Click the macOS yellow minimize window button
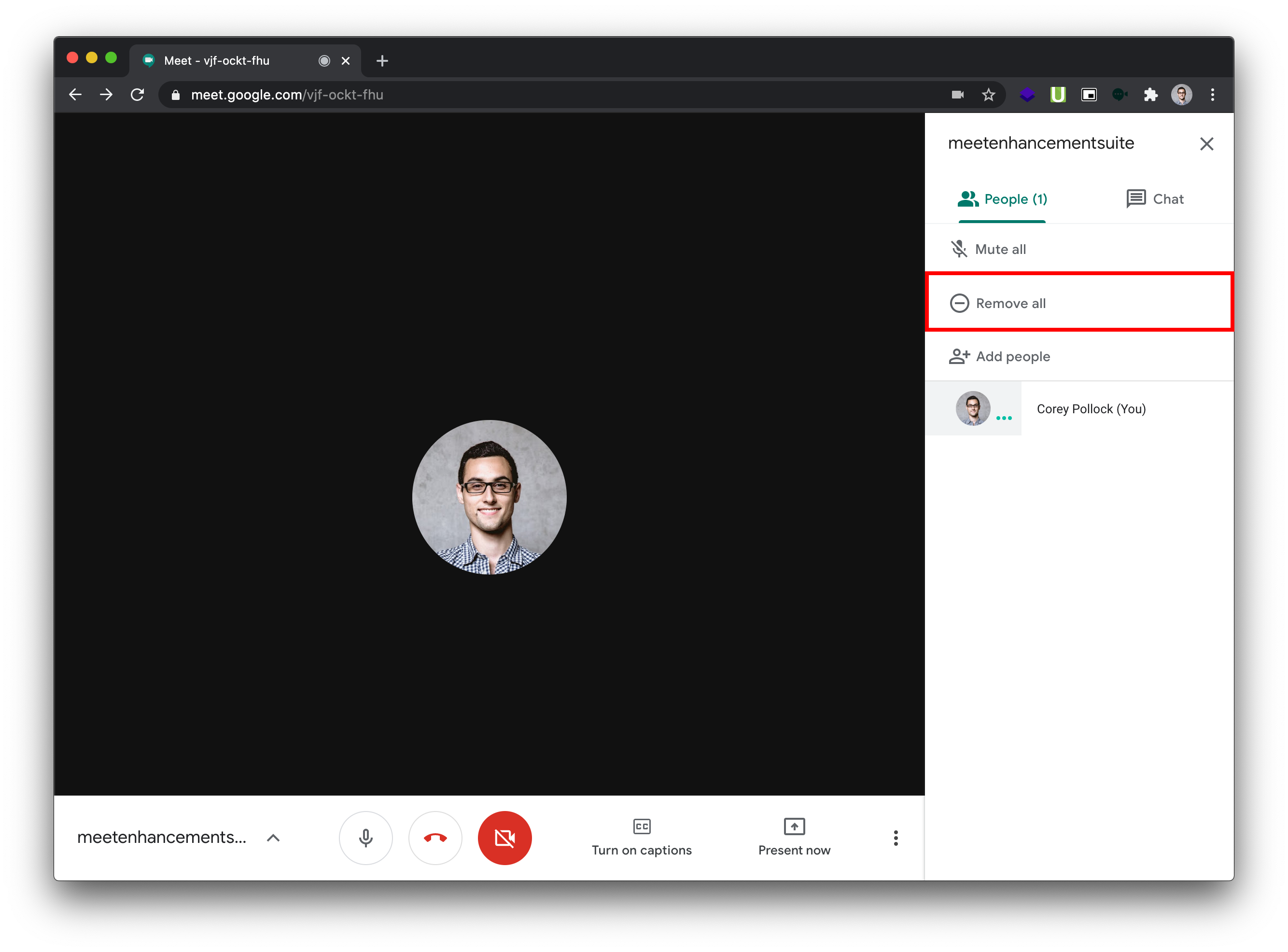1288x952 pixels. (92, 57)
